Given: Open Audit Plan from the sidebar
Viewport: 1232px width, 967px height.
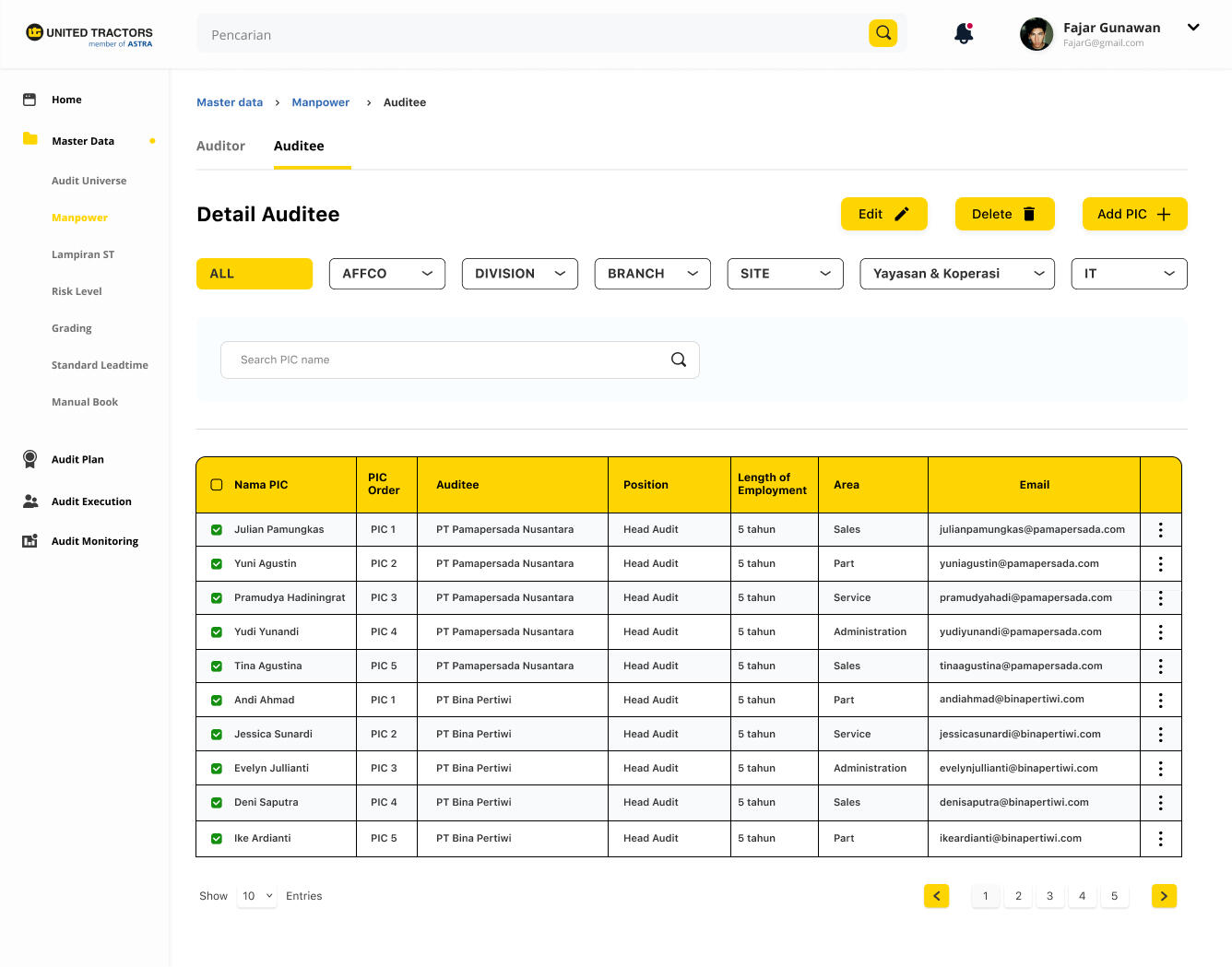Looking at the screenshot, I should coord(77,459).
